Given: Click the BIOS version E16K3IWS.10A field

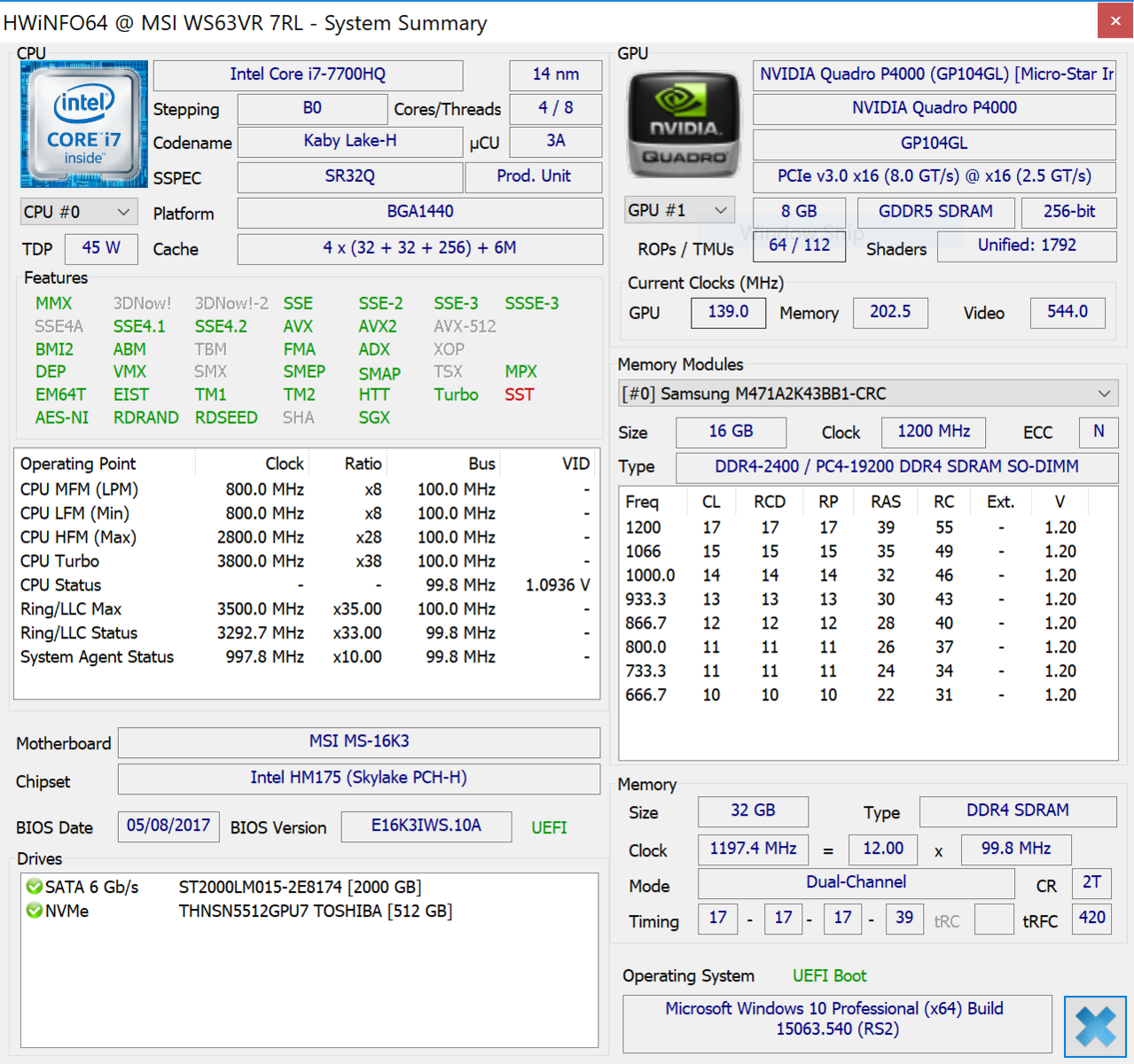Looking at the screenshot, I should pyautogui.click(x=426, y=825).
